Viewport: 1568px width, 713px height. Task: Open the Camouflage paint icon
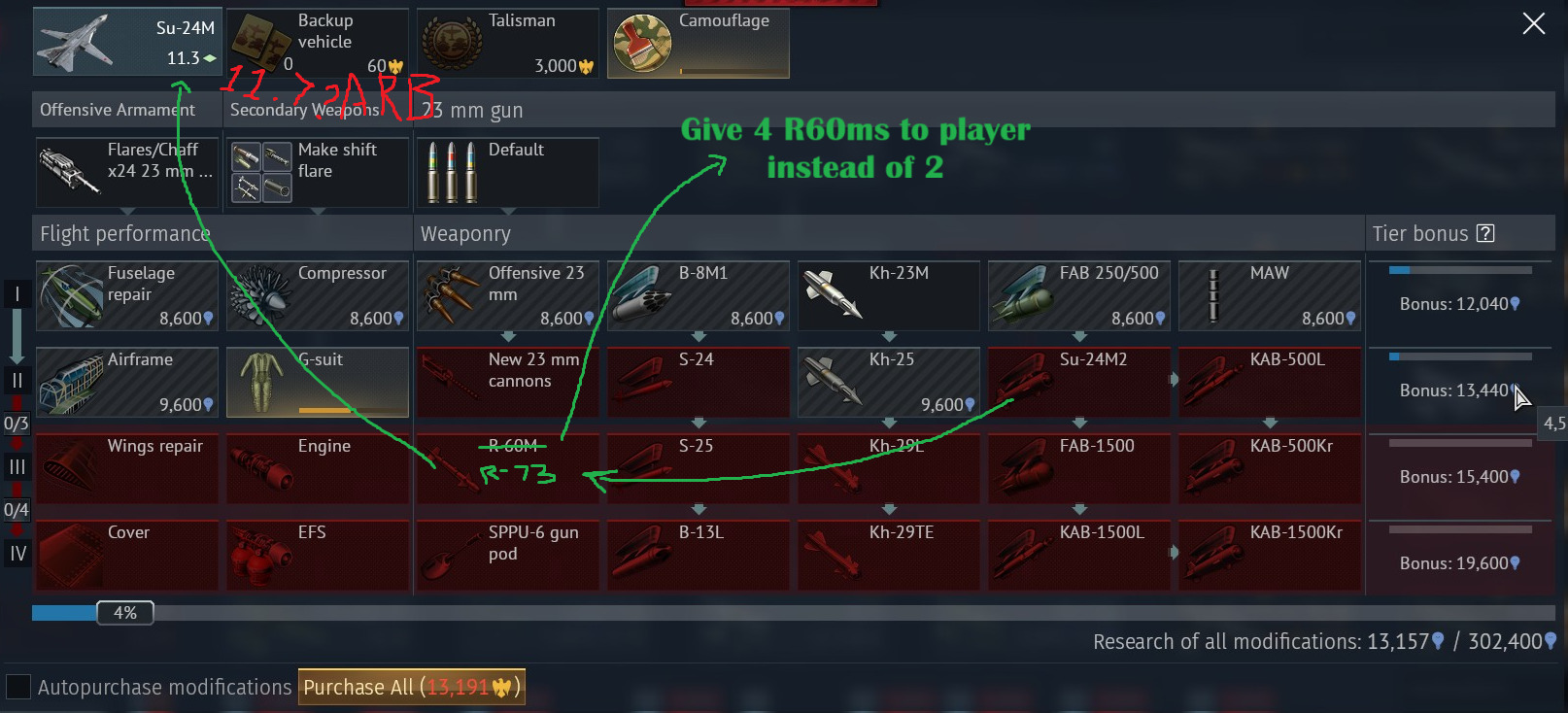[x=643, y=43]
